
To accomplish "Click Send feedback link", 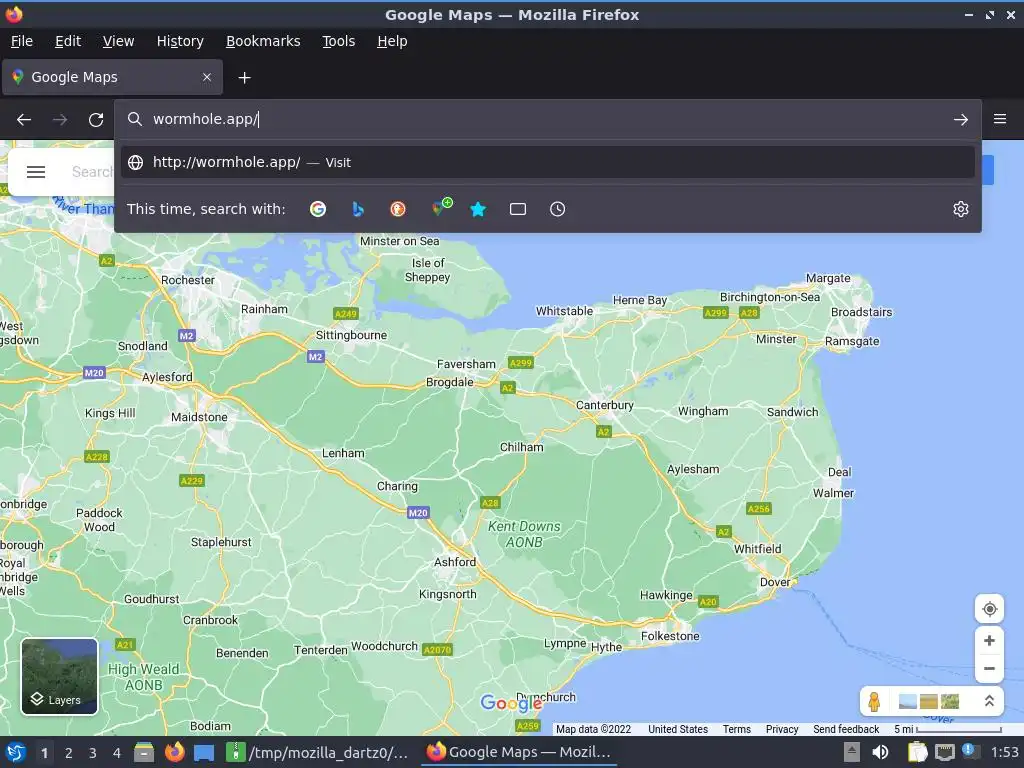I will (846, 729).
